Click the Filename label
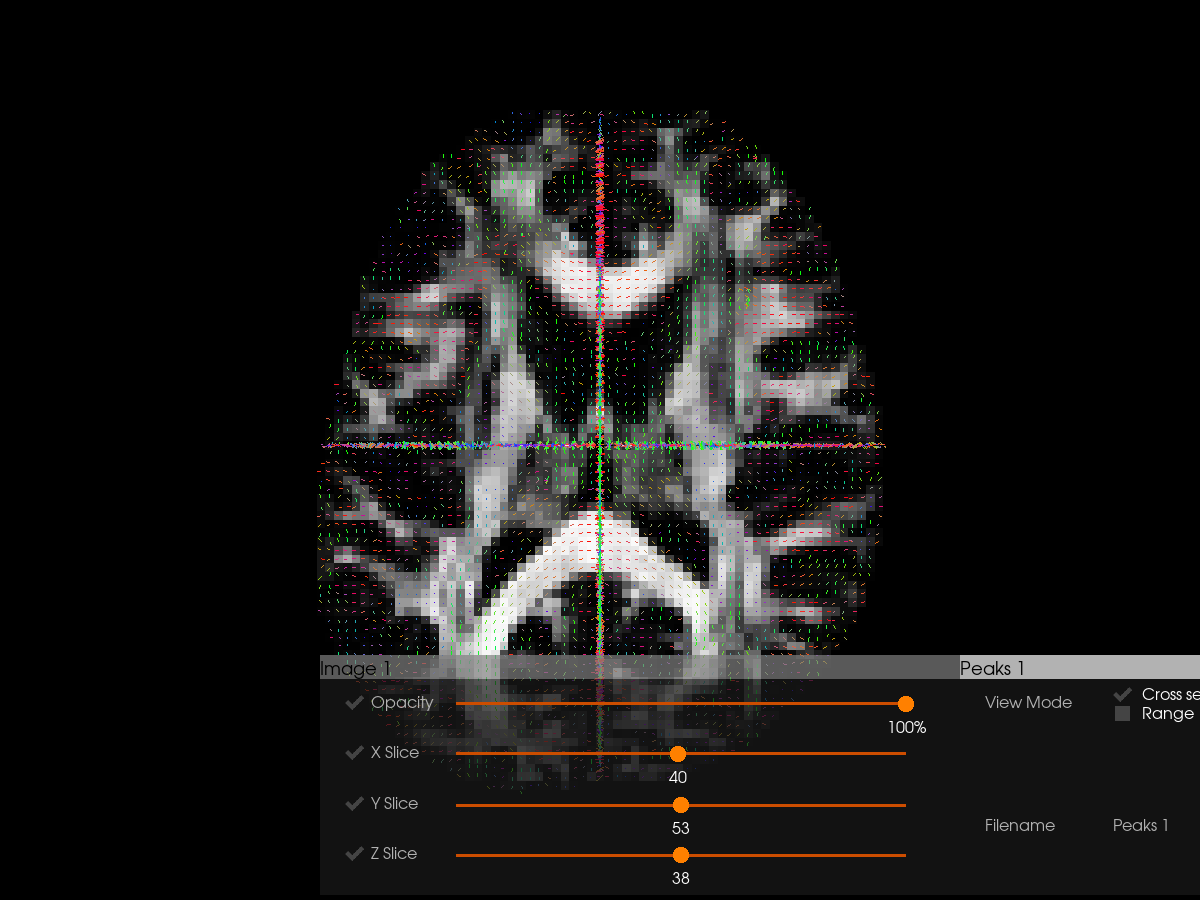1200x900 pixels. coord(1020,825)
